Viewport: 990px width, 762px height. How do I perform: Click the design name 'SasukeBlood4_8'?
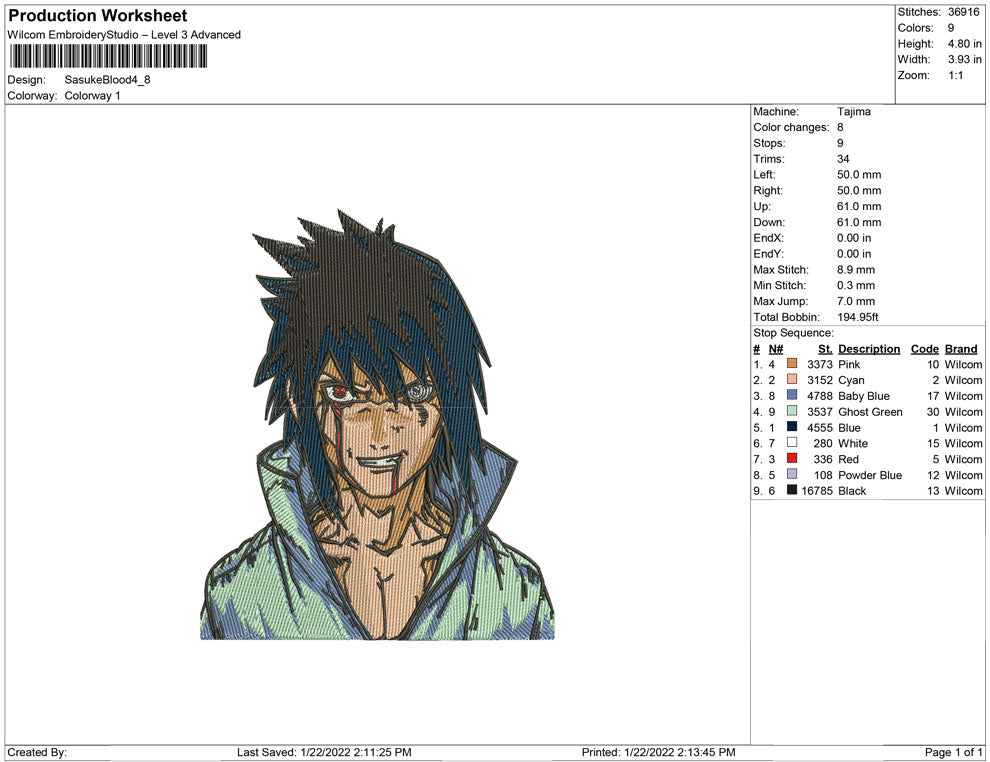[107, 80]
